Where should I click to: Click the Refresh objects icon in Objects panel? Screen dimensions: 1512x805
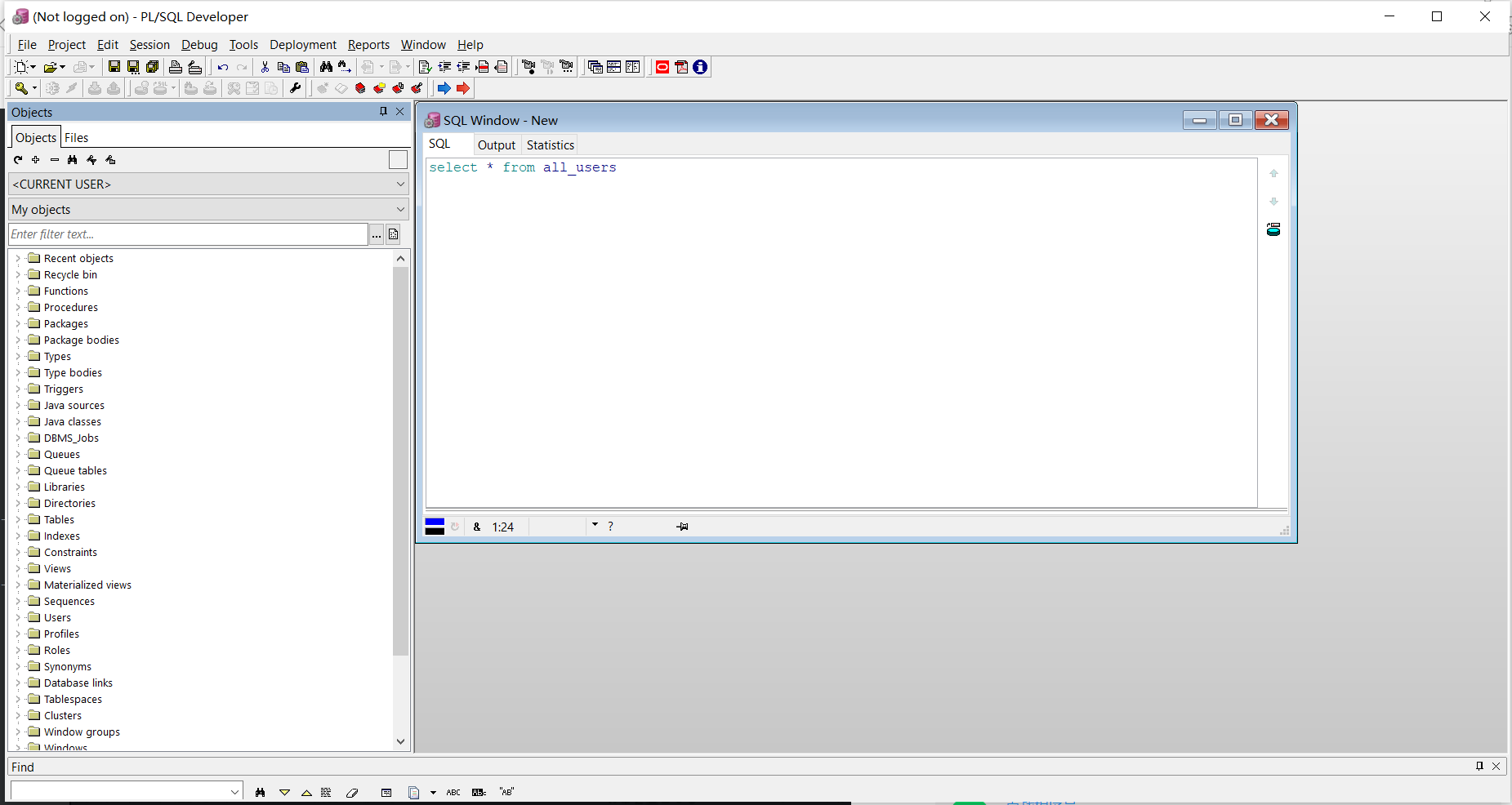pyautogui.click(x=18, y=160)
